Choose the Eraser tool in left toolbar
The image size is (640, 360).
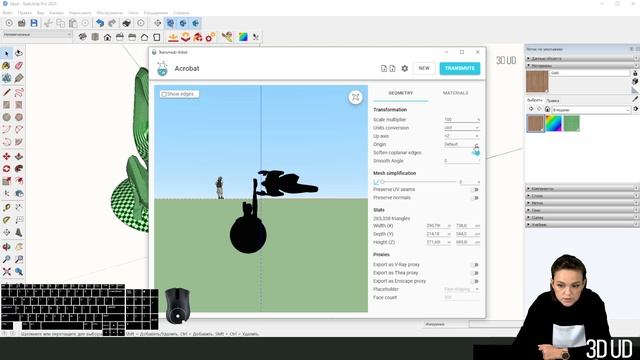pyautogui.click(x=19, y=65)
